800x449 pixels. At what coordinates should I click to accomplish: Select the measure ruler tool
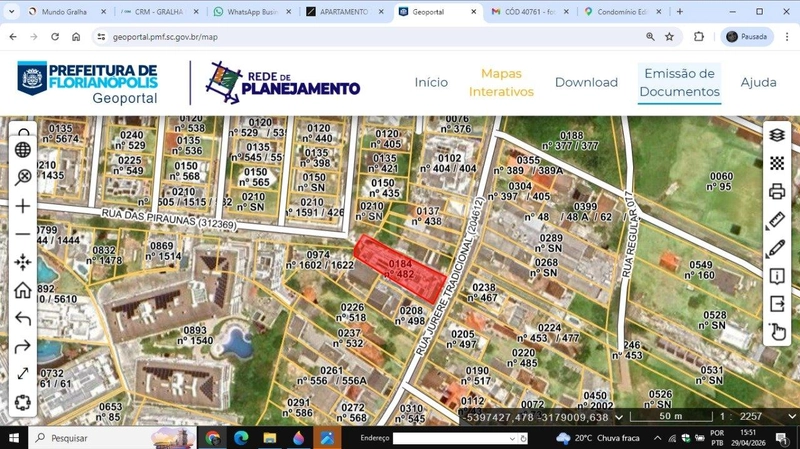point(777,220)
